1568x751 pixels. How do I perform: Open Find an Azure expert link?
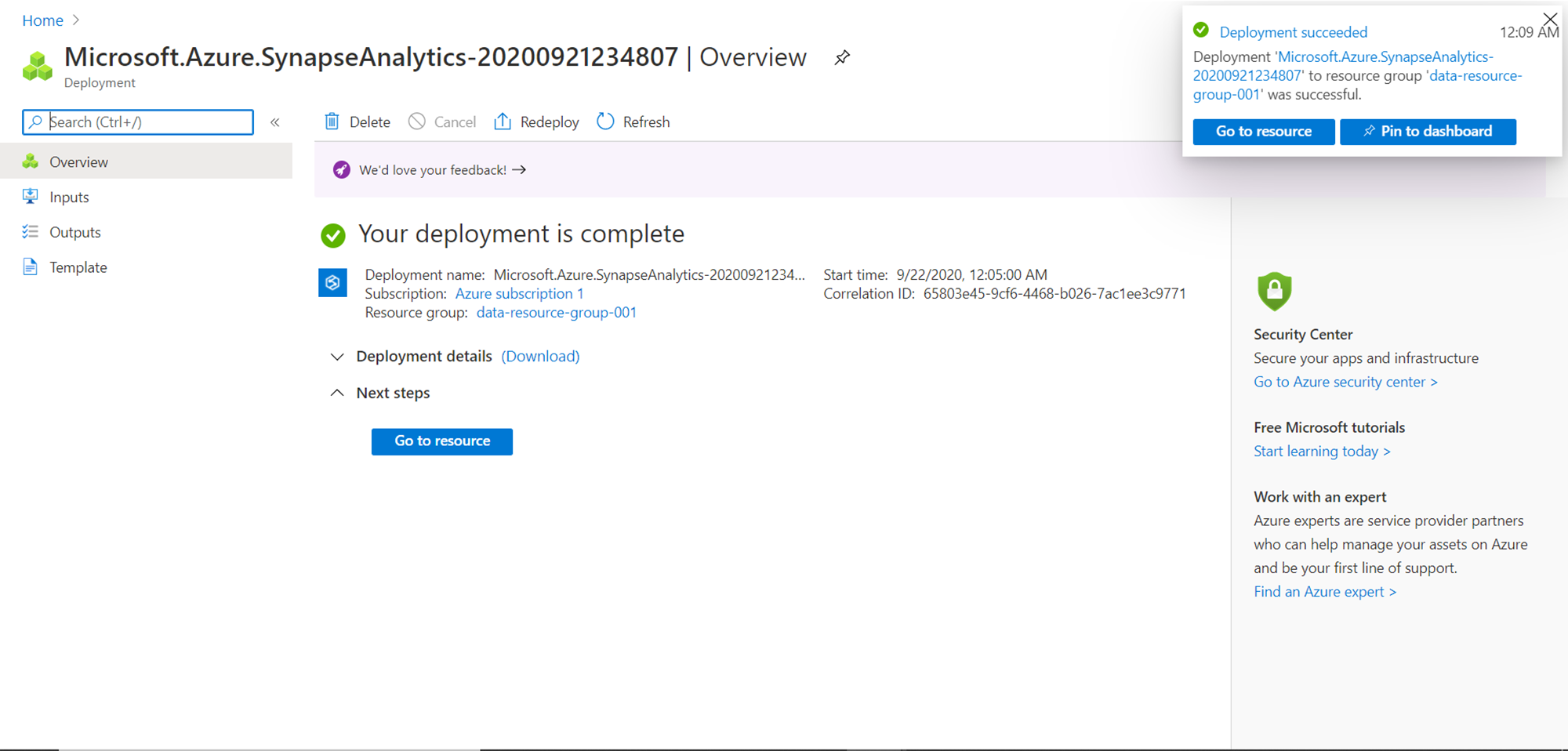[1325, 592]
